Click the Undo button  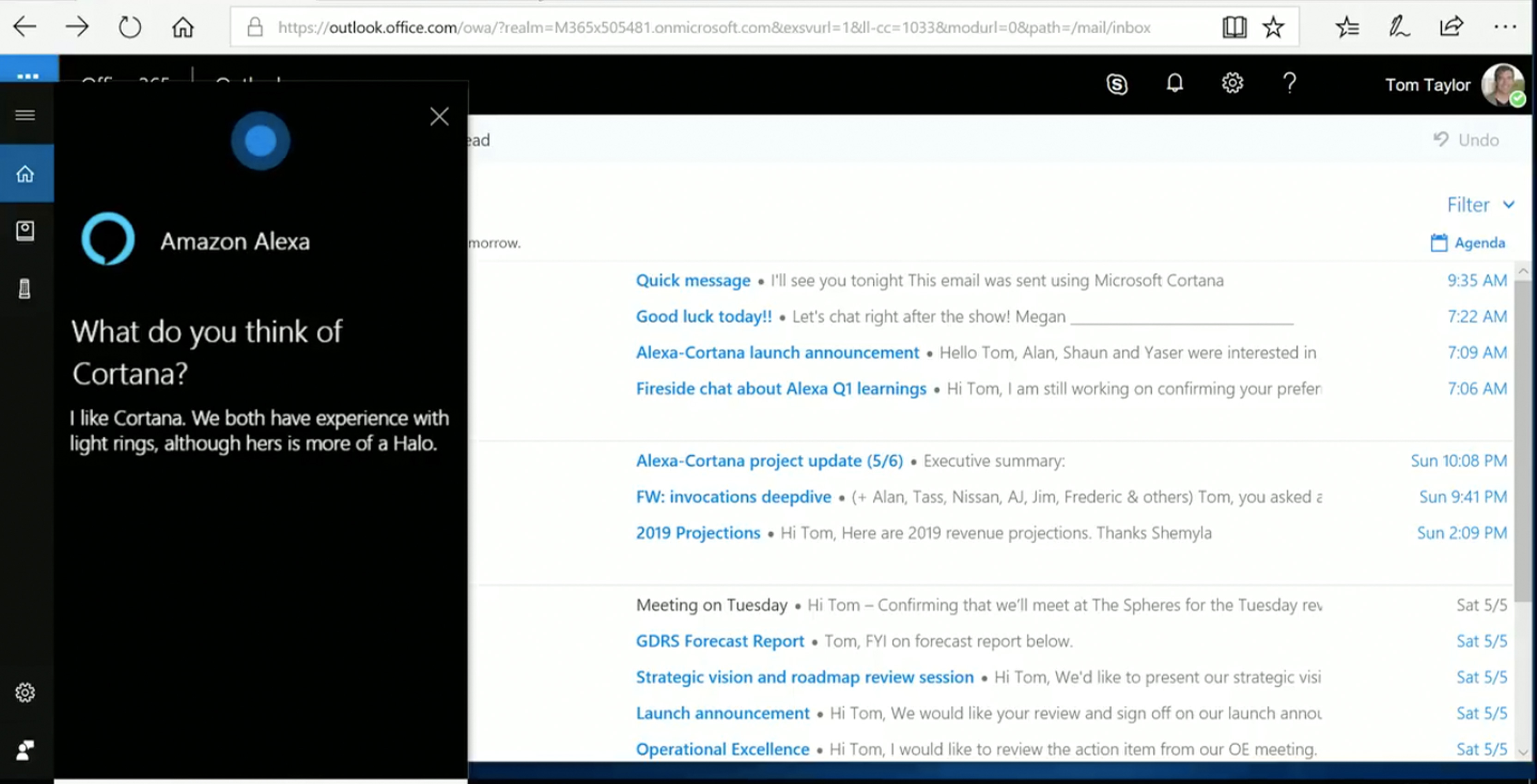point(1467,139)
